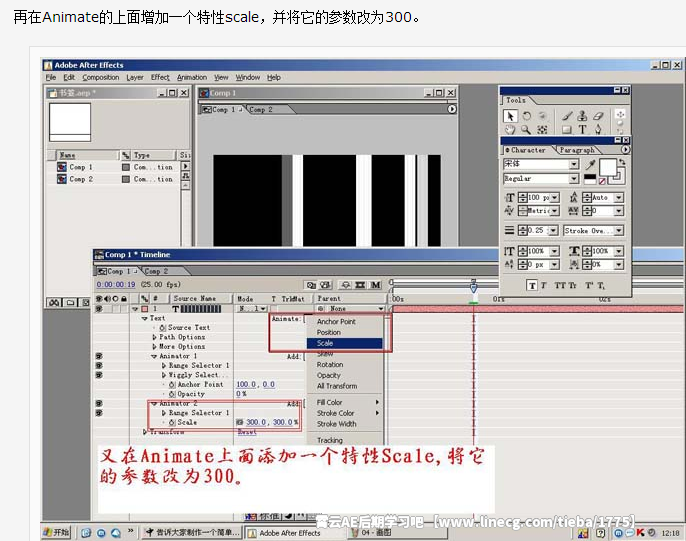Open the Stroke Over dropdown

[594, 230]
